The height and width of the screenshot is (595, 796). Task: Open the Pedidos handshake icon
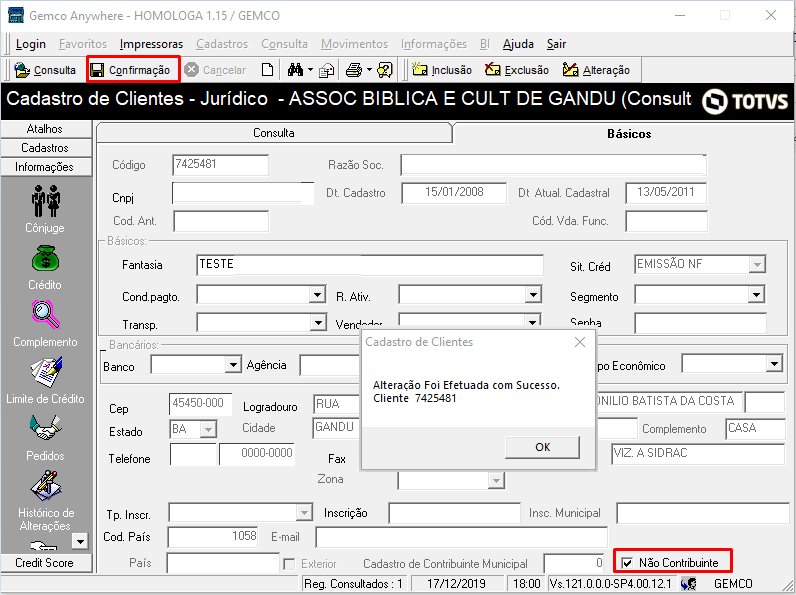[45, 428]
